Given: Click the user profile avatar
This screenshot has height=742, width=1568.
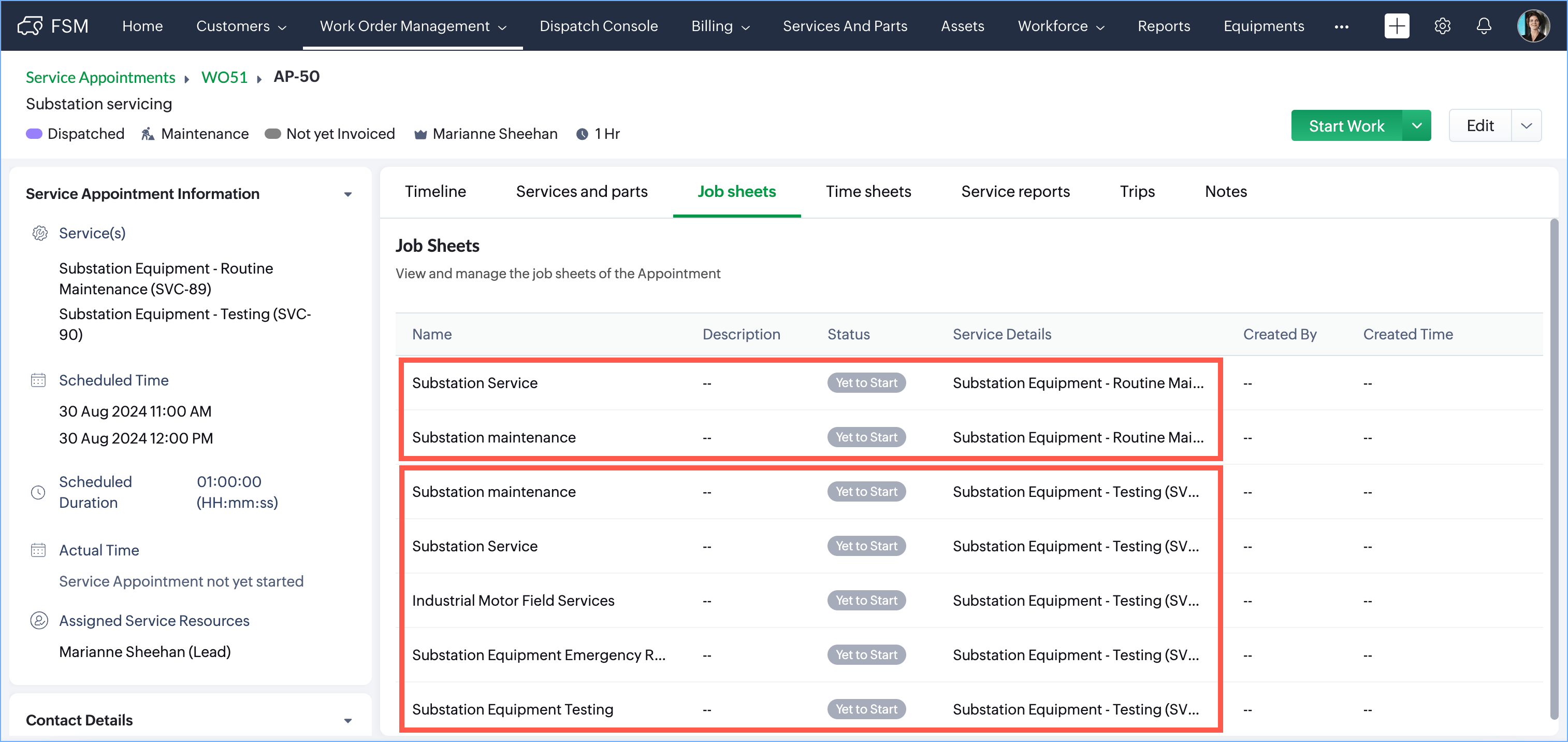Looking at the screenshot, I should (x=1533, y=25).
